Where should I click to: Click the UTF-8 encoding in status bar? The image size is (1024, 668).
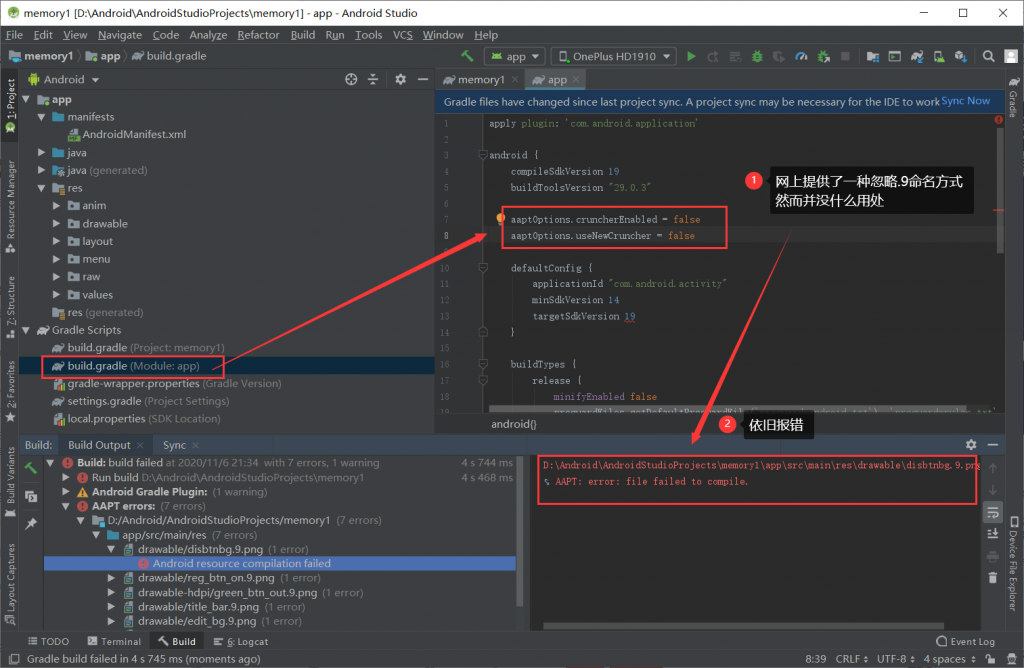[x=895, y=659]
